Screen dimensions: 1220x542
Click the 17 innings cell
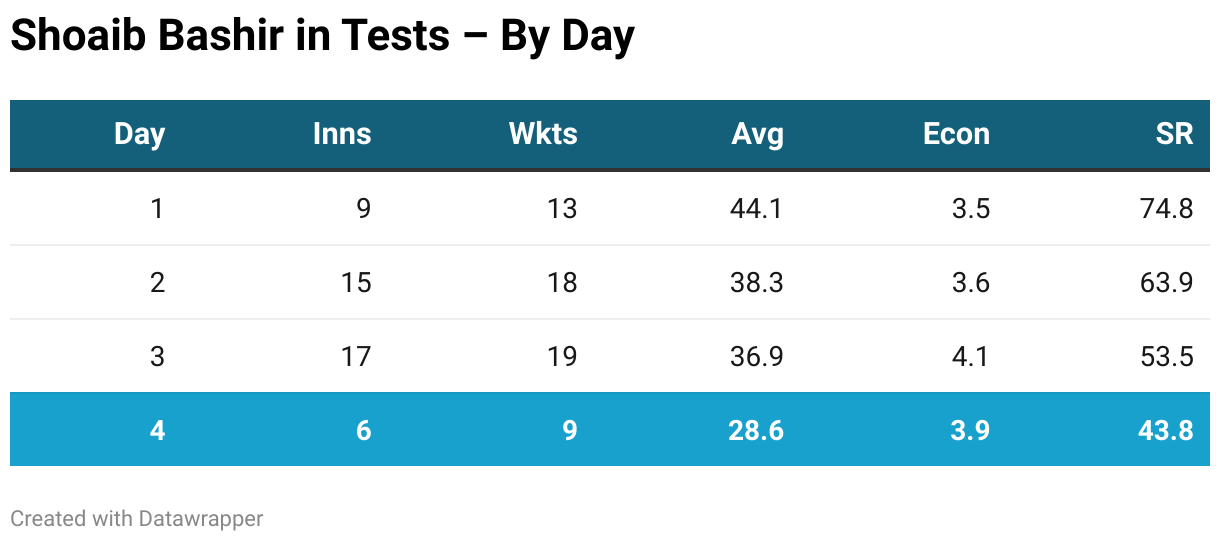[x=356, y=356]
